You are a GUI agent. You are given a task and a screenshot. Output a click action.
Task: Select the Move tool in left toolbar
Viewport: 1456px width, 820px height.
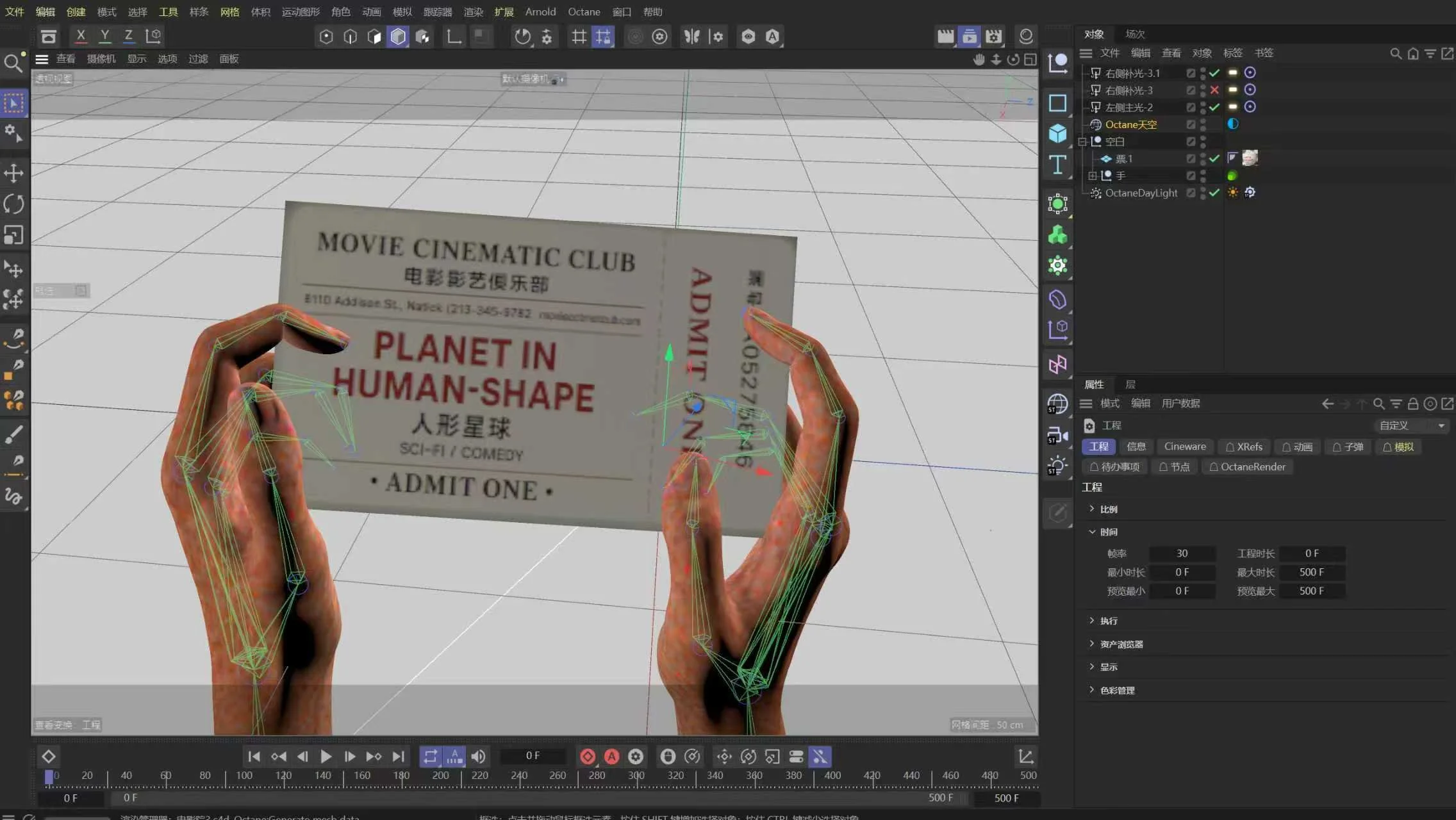[x=13, y=173]
